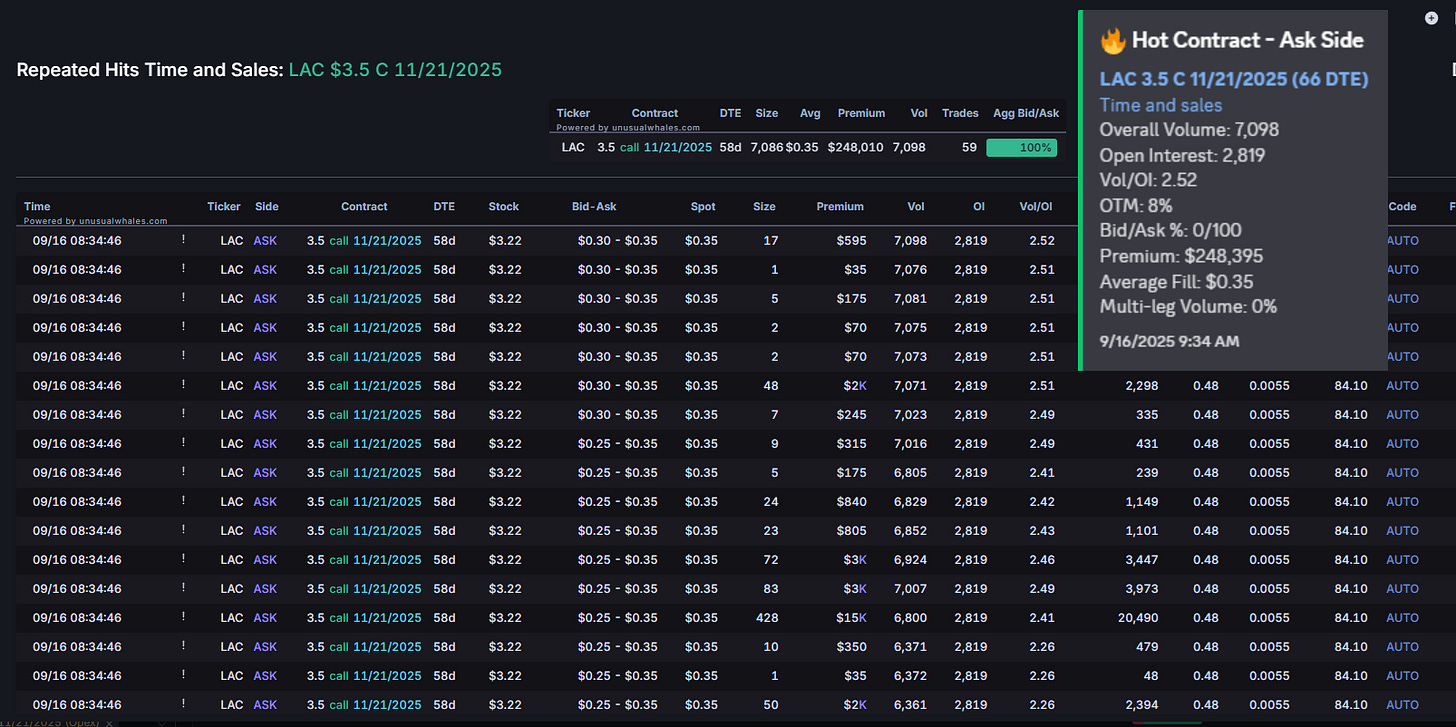Click the ! icon in row with Vol 7,023

point(183,414)
